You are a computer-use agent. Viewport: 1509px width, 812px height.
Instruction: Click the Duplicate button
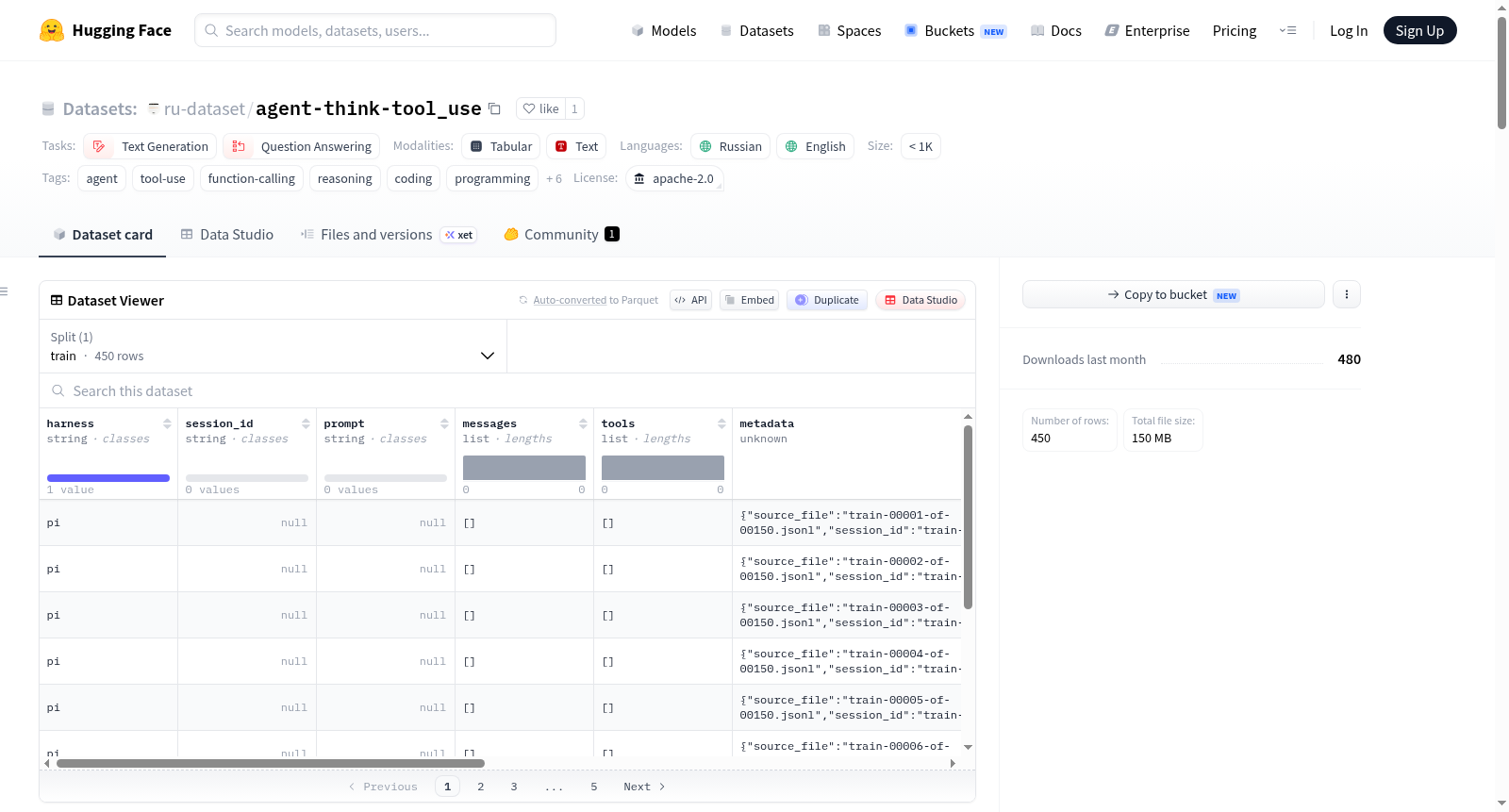click(827, 300)
